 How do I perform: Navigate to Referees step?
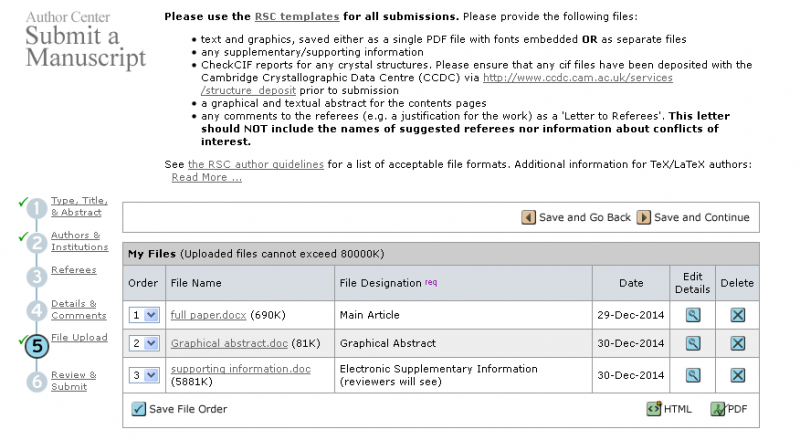tap(73, 270)
